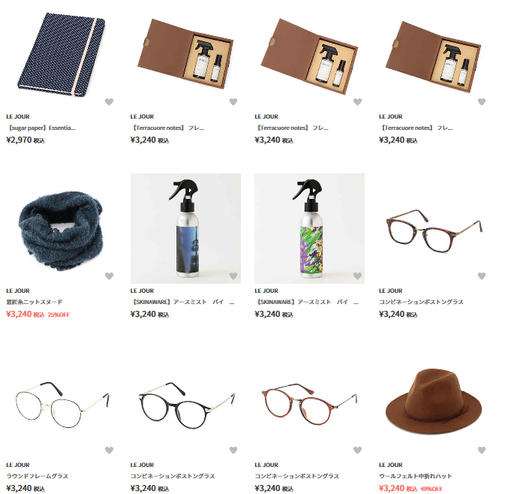
Task: Favorite the tortoiseshell Boston glasses in second row
Action: click(482, 276)
